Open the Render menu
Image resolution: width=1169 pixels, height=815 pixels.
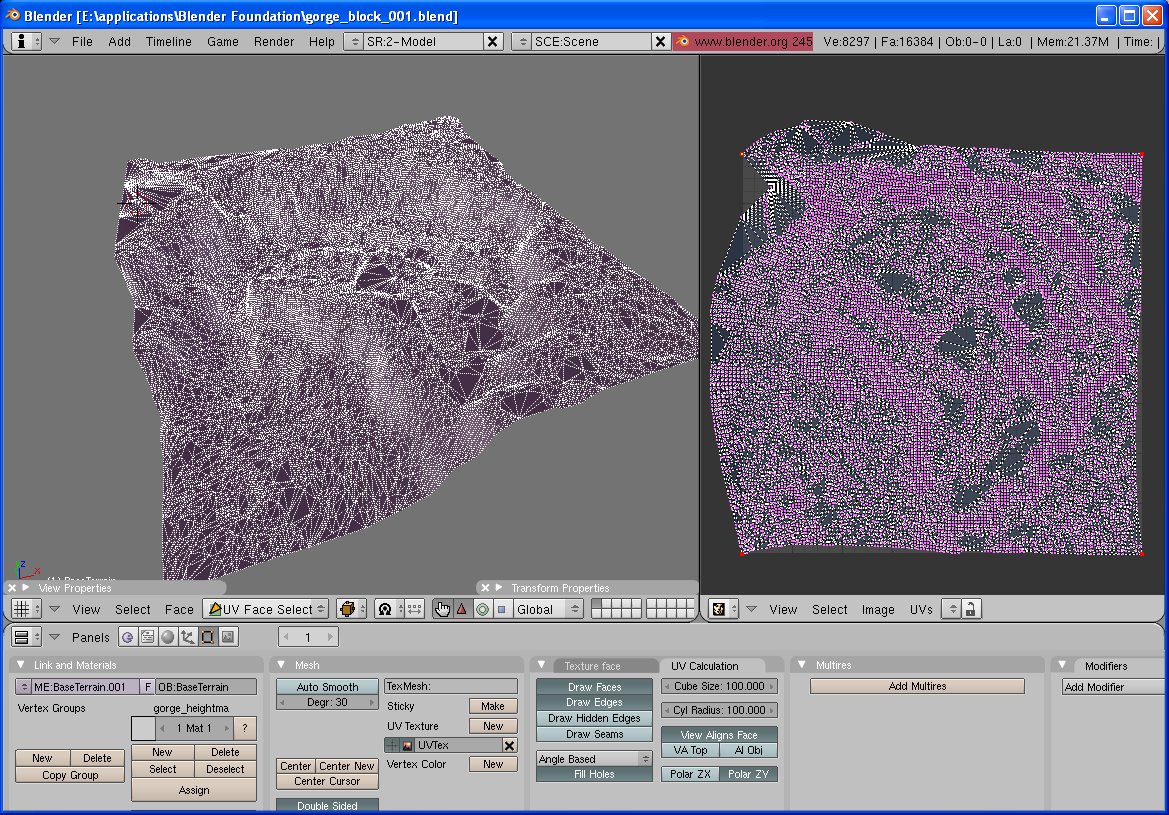[x=274, y=41]
